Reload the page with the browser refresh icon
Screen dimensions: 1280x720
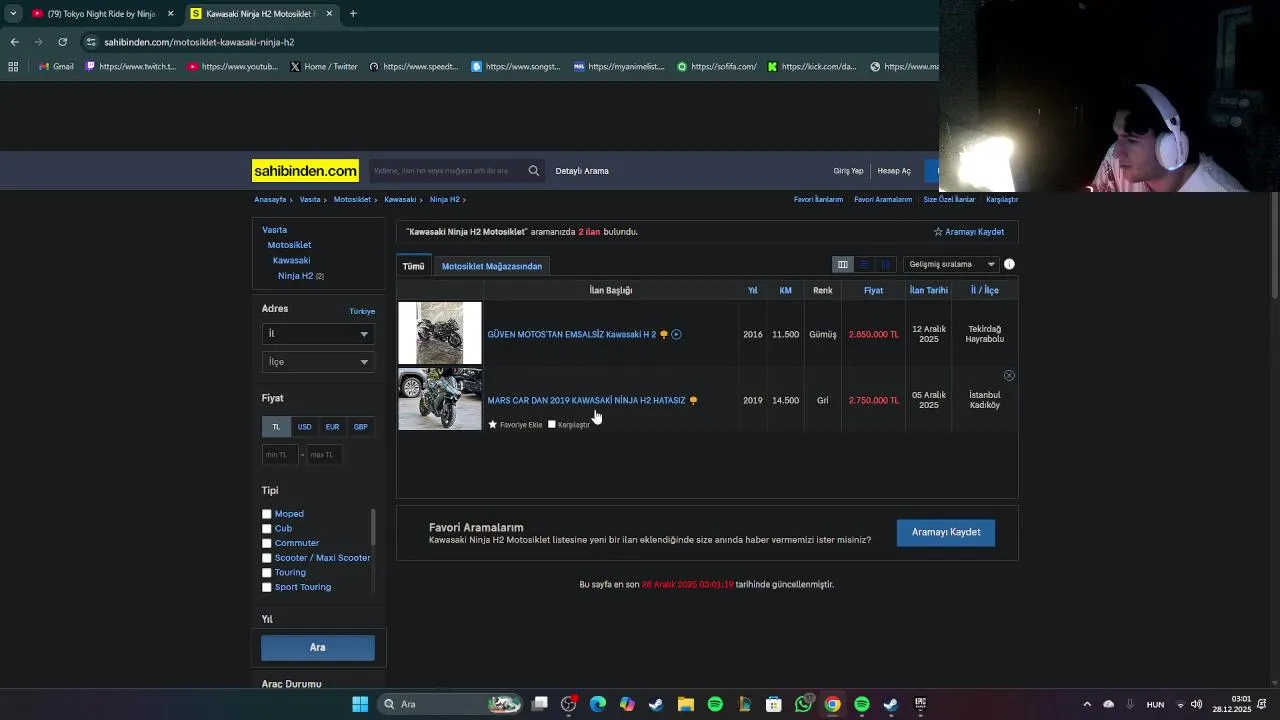tap(62, 42)
